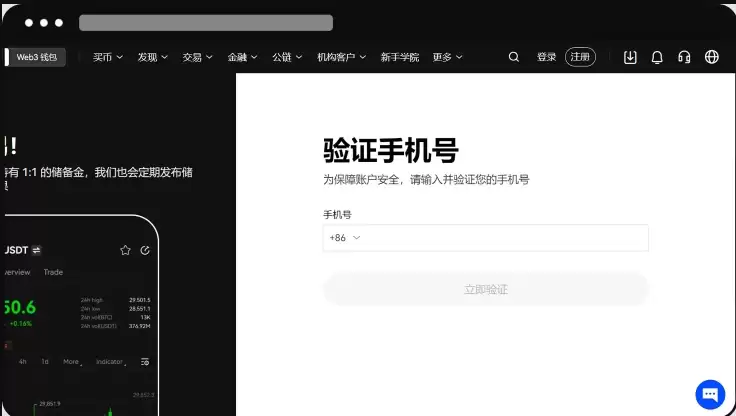Expand the +86 country code dropdown
736x416 pixels.
[x=344, y=238]
